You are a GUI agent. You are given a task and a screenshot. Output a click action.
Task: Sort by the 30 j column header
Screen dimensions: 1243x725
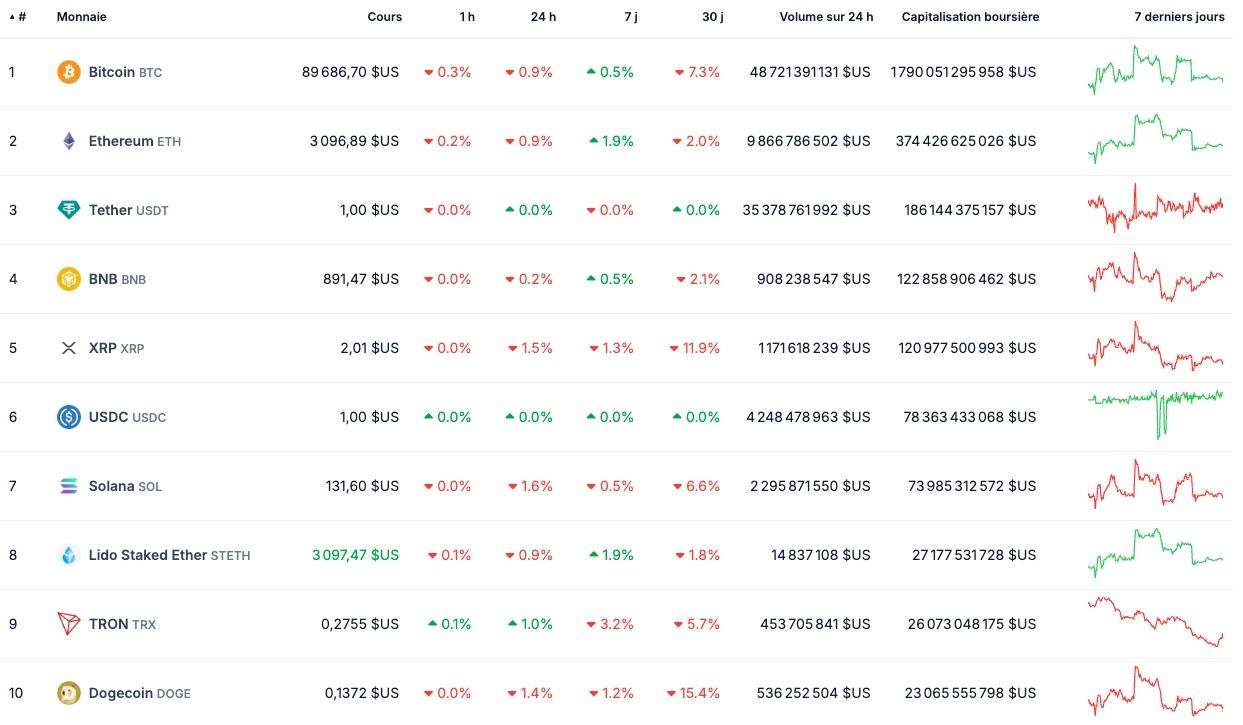click(x=712, y=17)
